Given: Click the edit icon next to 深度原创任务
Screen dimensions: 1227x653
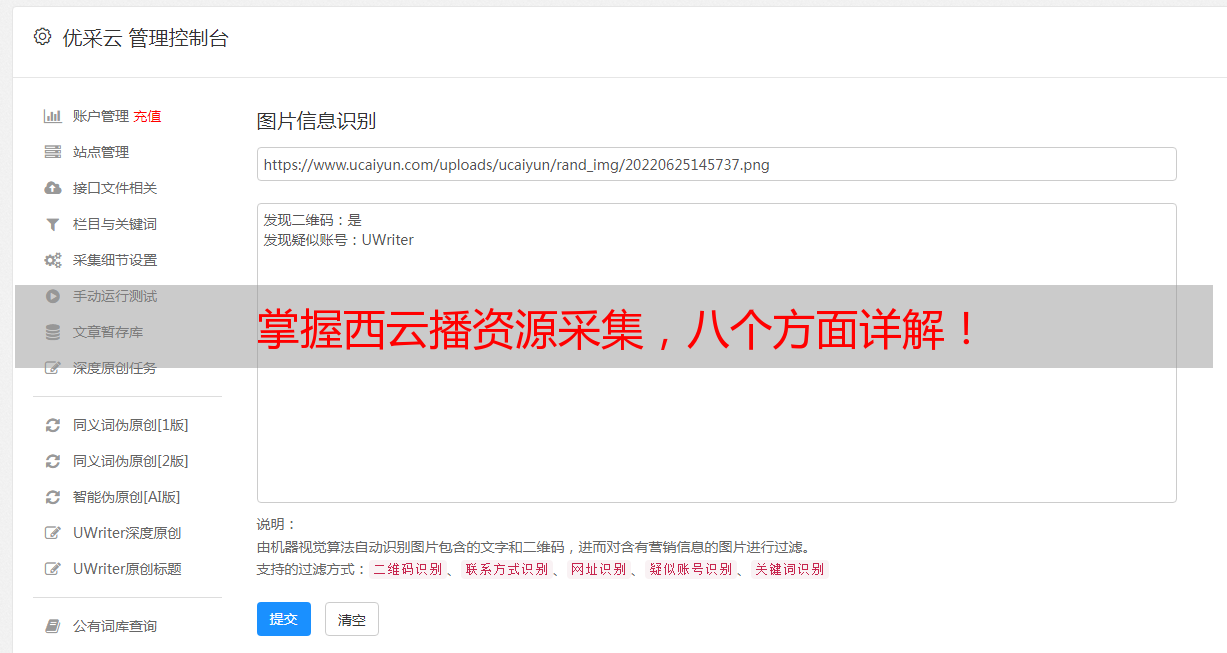Looking at the screenshot, I should tap(53, 368).
